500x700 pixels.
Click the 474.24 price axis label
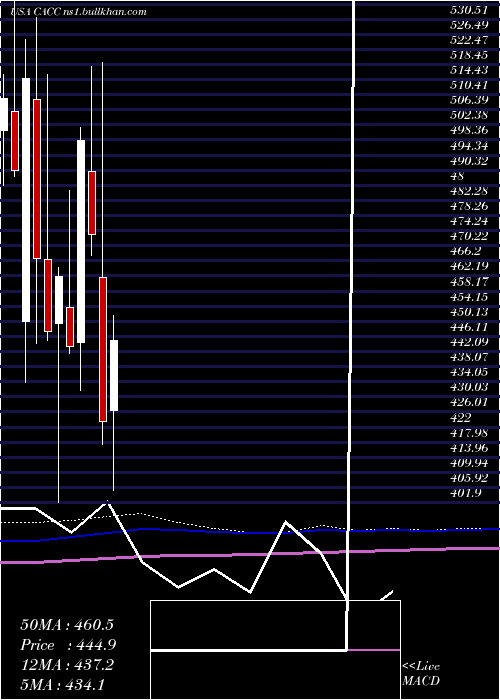469,222
